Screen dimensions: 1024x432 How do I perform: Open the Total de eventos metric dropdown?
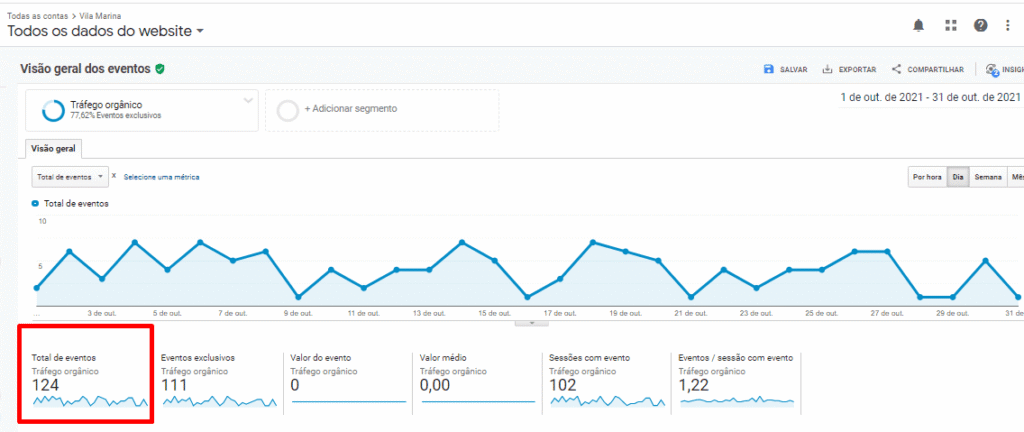[70, 177]
